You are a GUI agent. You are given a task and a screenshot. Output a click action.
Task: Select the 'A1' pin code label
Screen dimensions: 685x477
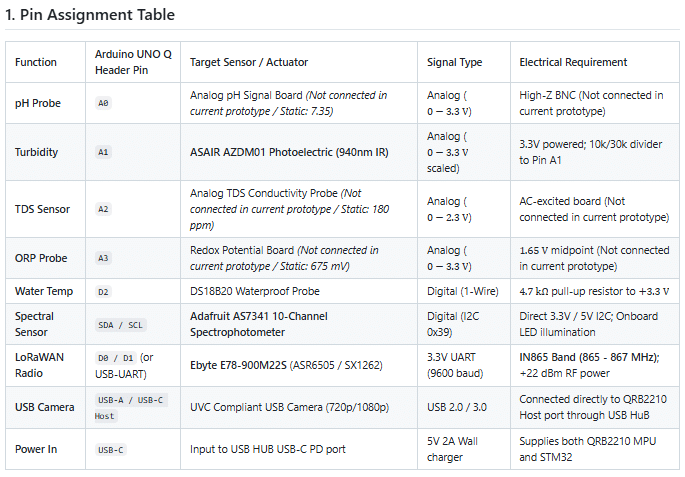click(103, 152)
